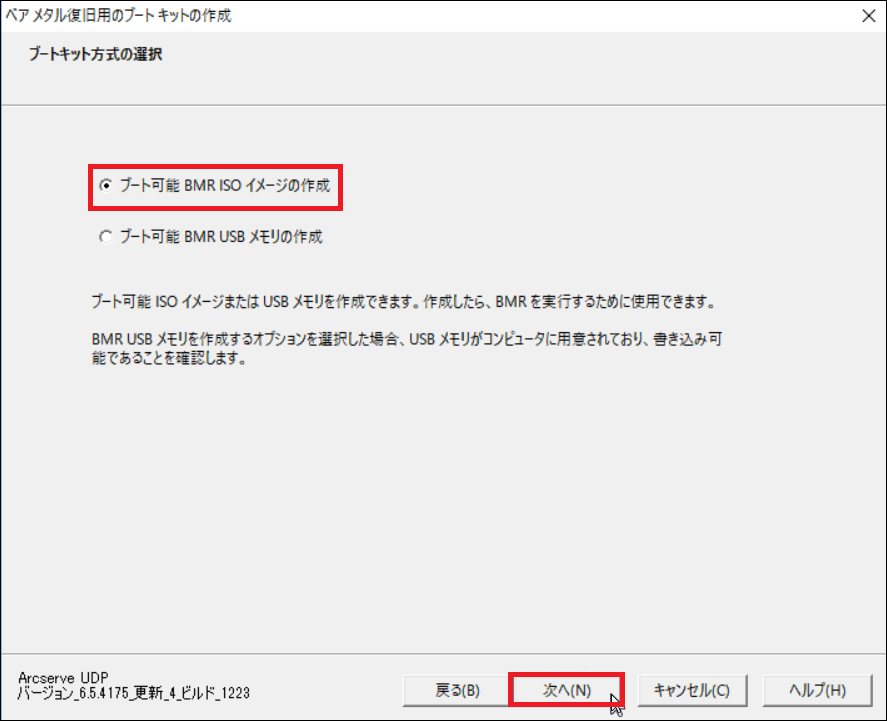Click the 次へ(N) button

coord(566,690)
